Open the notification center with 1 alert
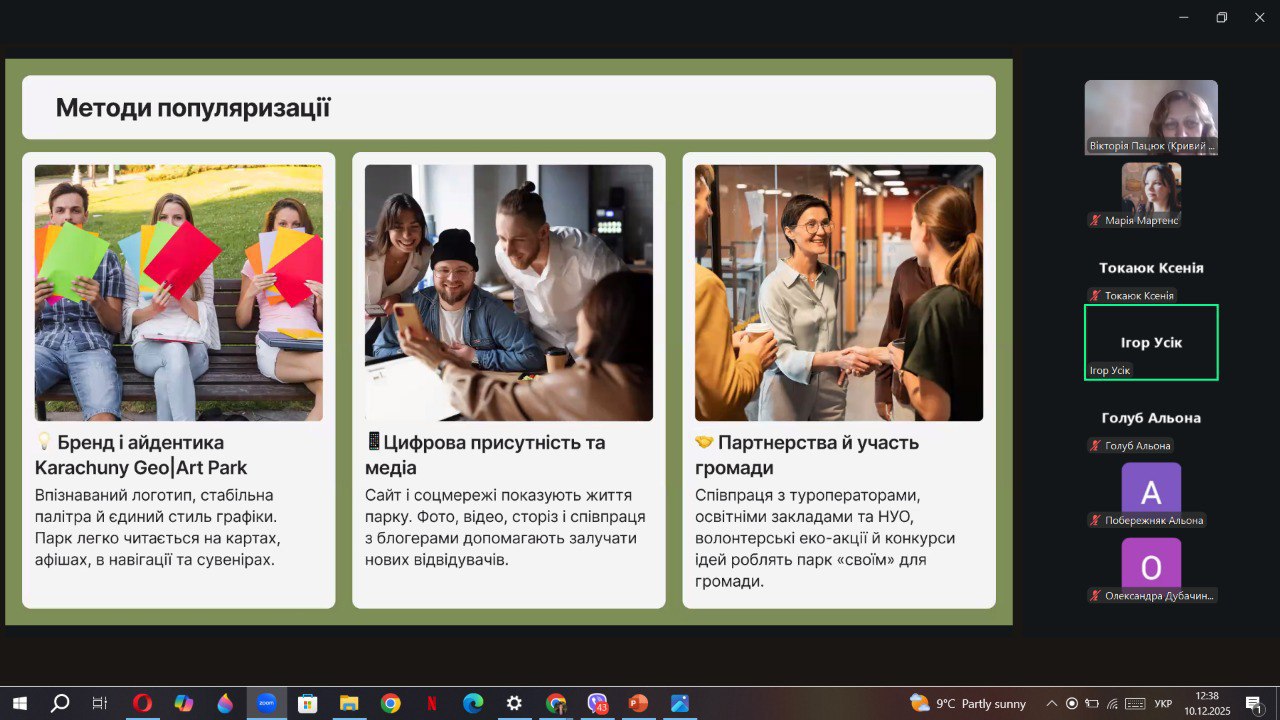The image size is (1280, 720). coord(1253,703)
